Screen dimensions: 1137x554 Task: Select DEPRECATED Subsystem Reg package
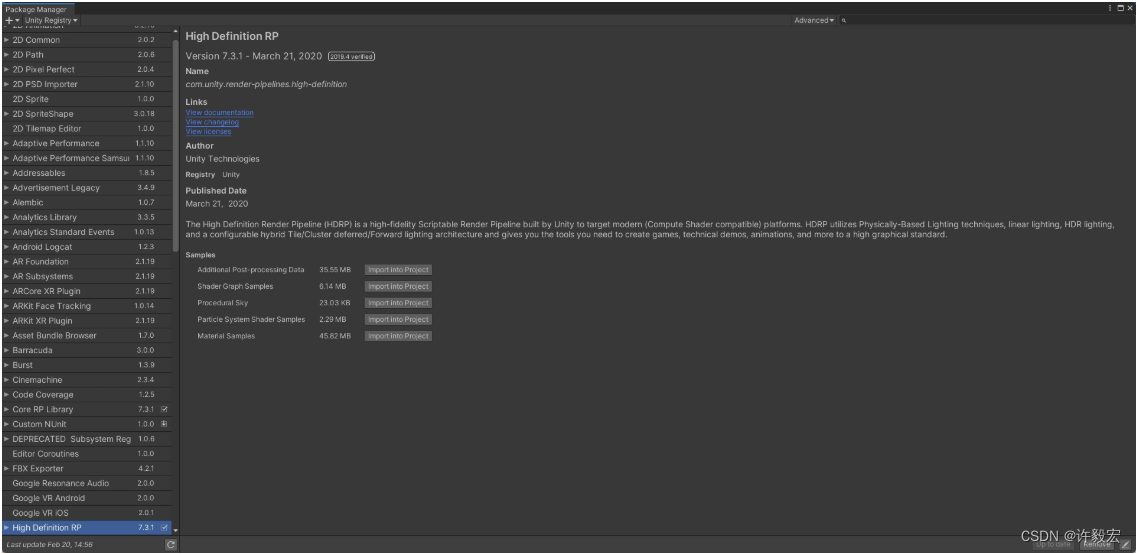[86, 439]
